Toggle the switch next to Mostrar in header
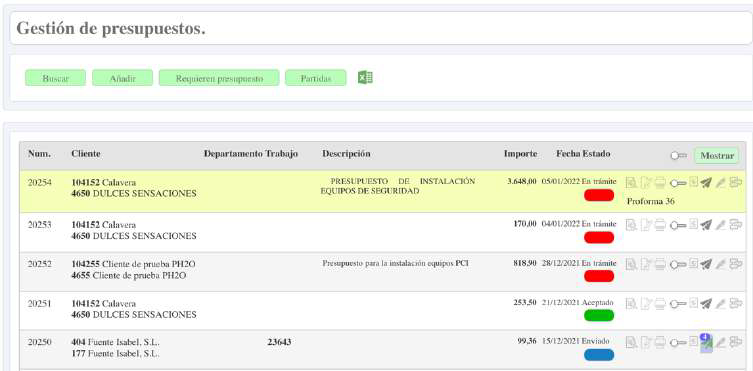The height and width of the screenshot is (371, 753). [x=679, y=156]
